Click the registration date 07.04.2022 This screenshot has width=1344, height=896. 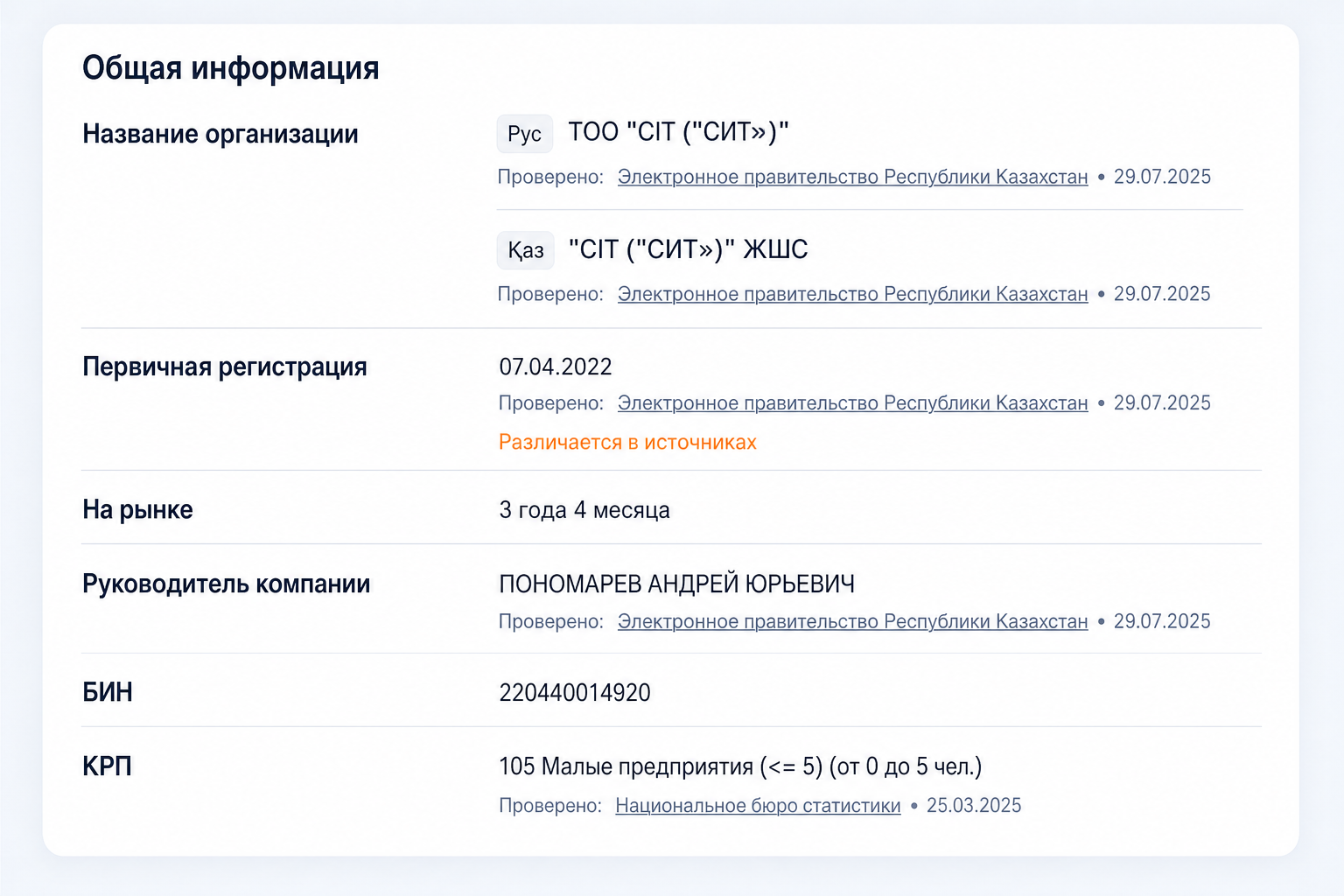556,367
